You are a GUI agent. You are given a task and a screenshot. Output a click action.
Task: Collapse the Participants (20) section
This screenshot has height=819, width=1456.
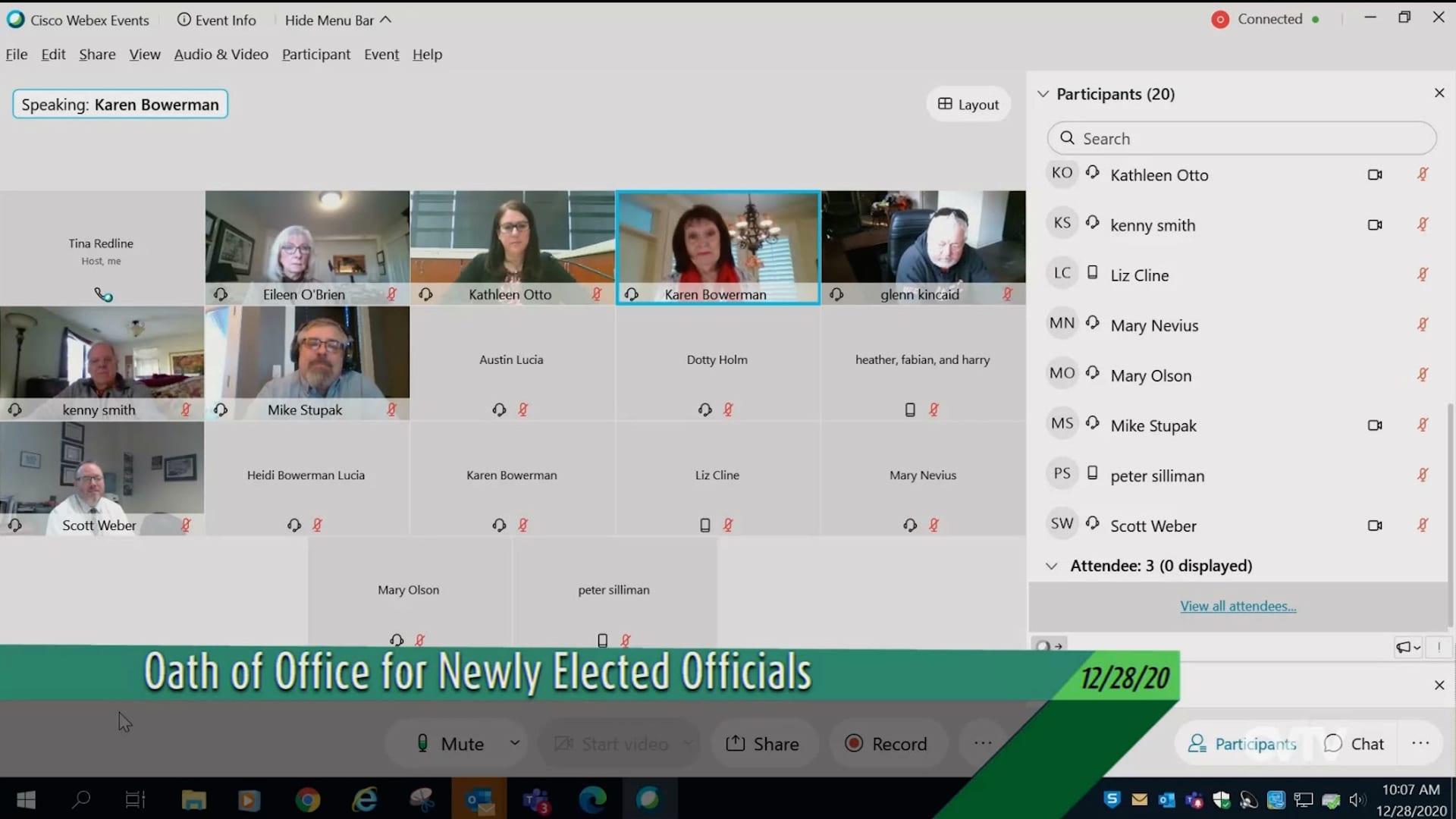click(1043, 94)
